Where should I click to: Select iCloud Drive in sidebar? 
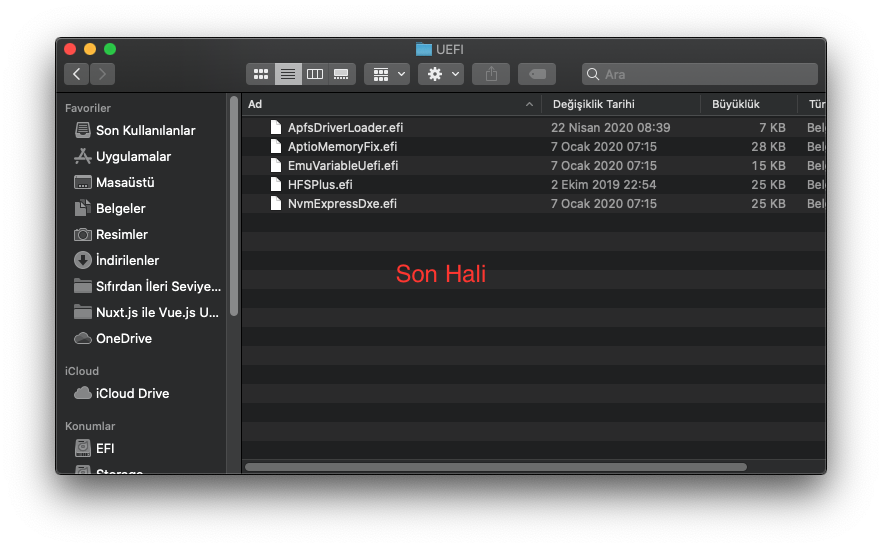tap(132, 393)
